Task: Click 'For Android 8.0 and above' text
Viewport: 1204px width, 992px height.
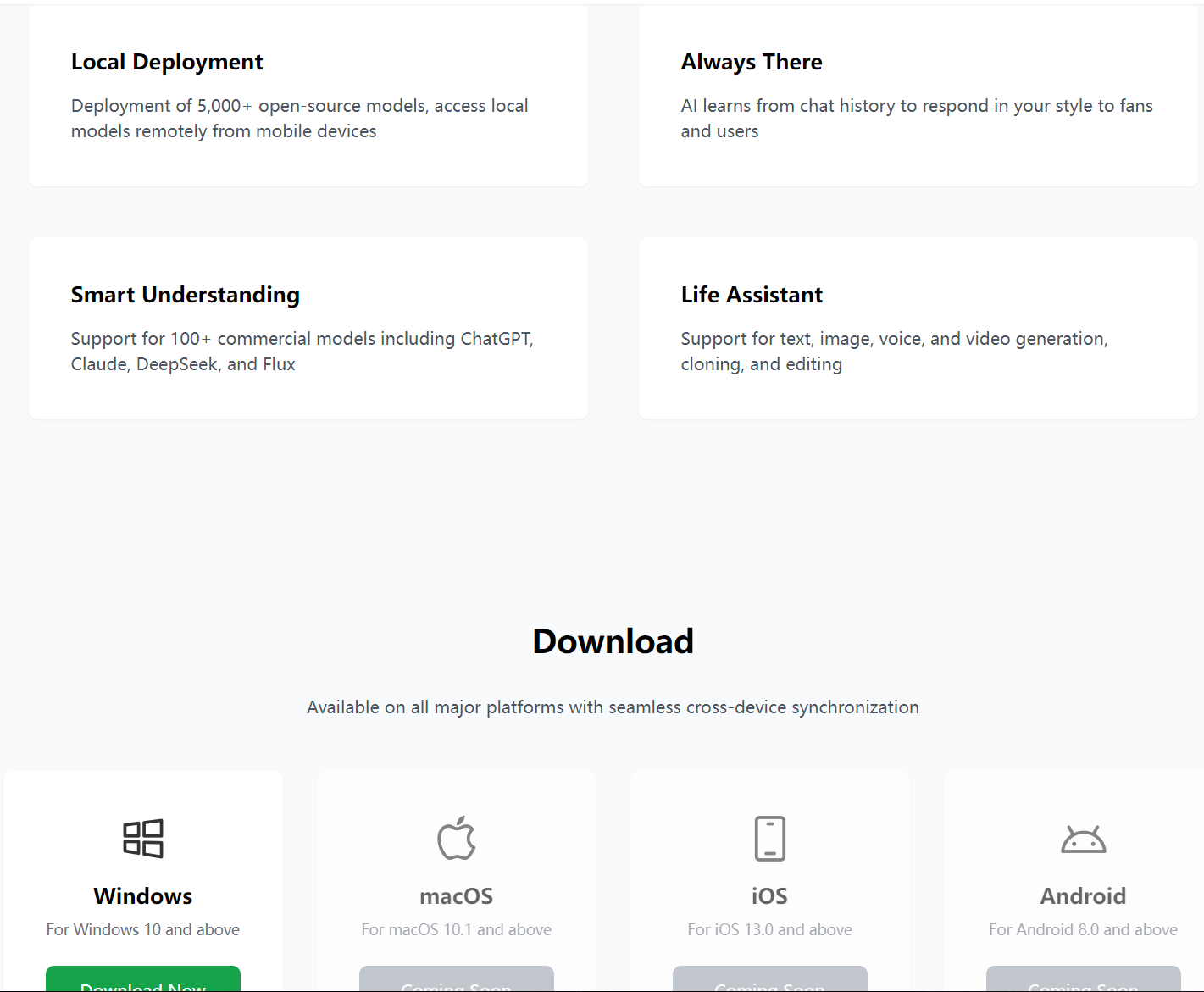Action: pos(1084,930)
